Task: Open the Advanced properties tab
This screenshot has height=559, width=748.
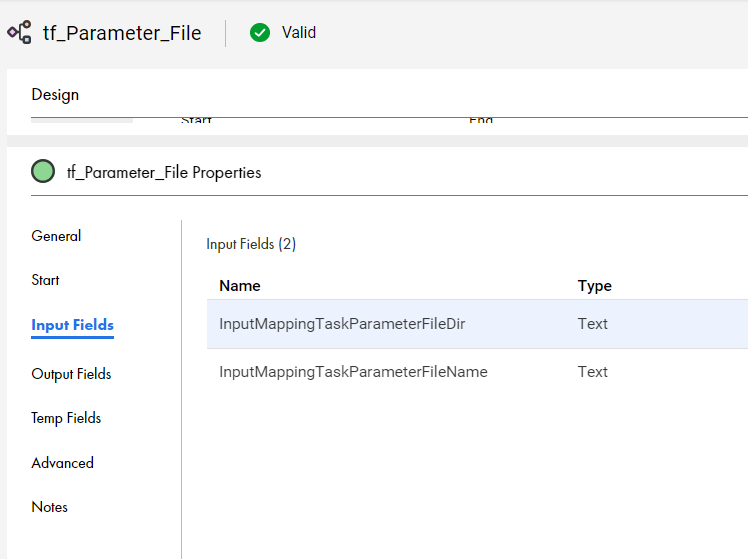Action: click(x=62, y=463)
